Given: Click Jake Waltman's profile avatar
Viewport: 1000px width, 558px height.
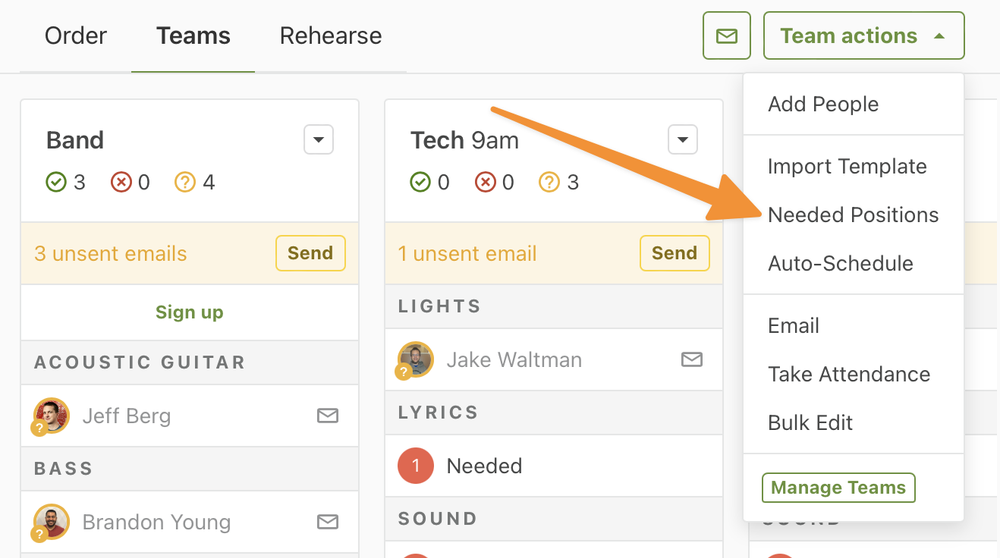Looking at the screenshot, I should 415,359.
